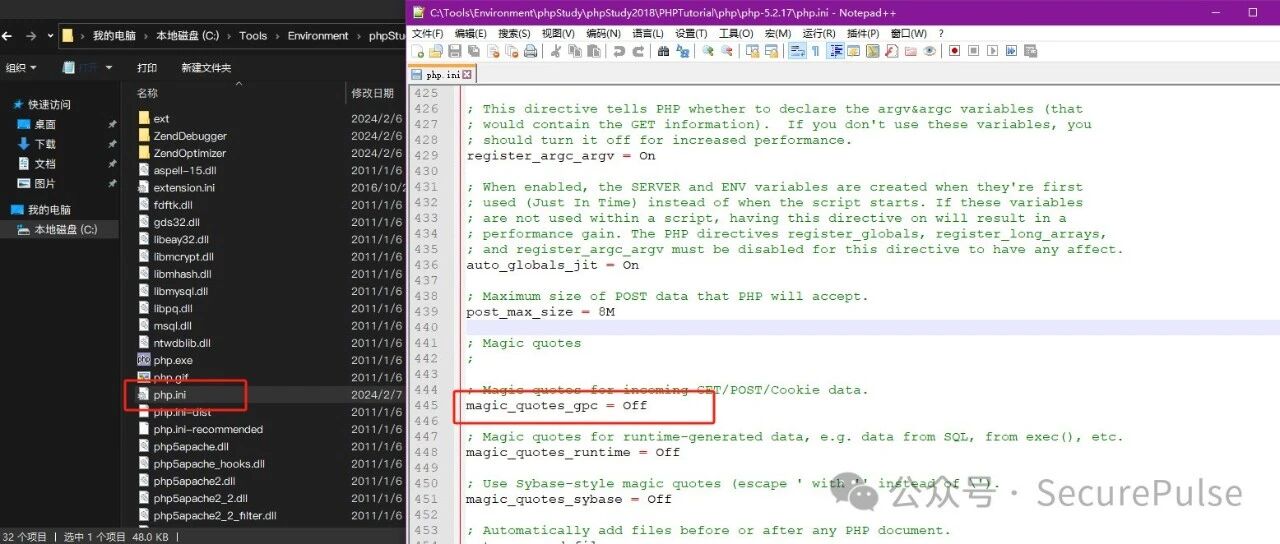Select the php.ini file in Explorer
The width and height of the screenshot is (1280, 544).
pos(169,395)
